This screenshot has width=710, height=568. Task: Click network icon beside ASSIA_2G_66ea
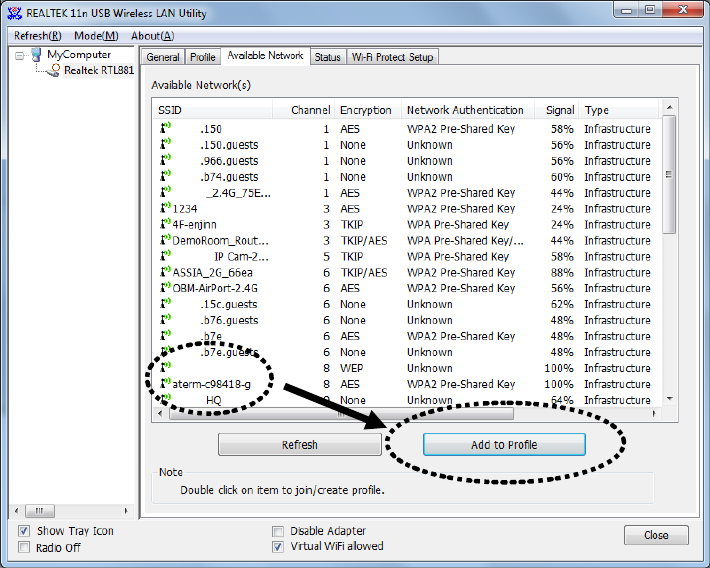(x=166, y=272)
